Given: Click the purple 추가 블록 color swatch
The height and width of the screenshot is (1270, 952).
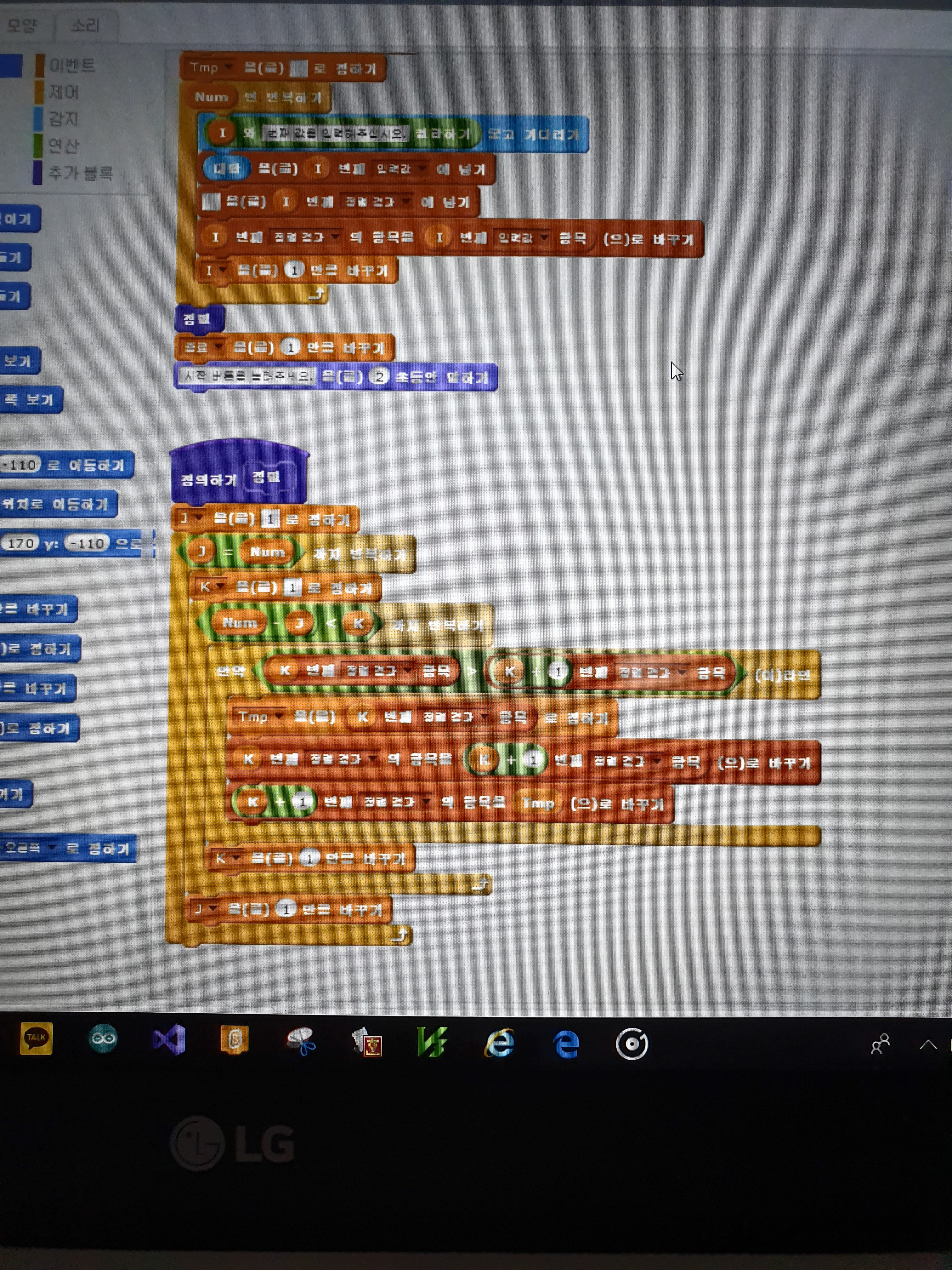Looking at the screenshot, I should pos(38,172).
